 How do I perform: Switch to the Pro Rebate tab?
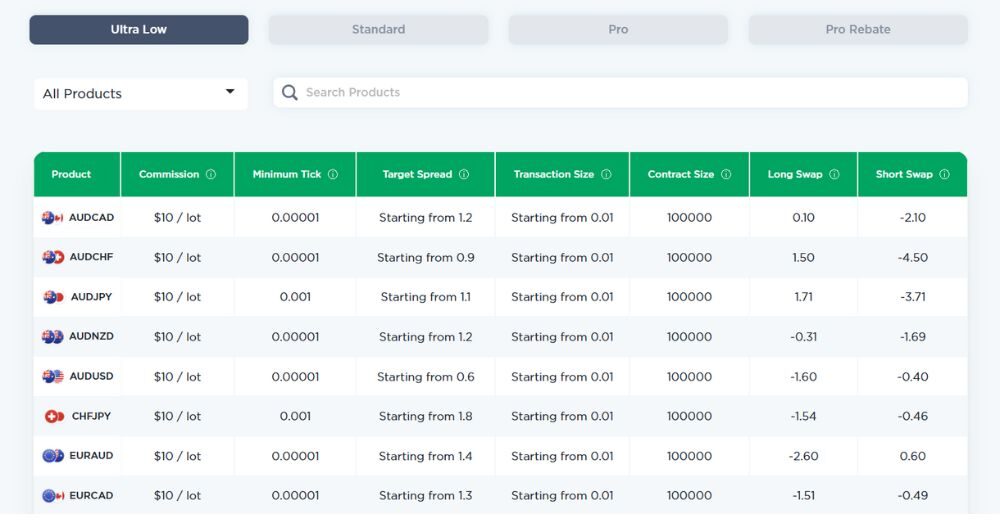pyautogui.click(x=858, y=30)
